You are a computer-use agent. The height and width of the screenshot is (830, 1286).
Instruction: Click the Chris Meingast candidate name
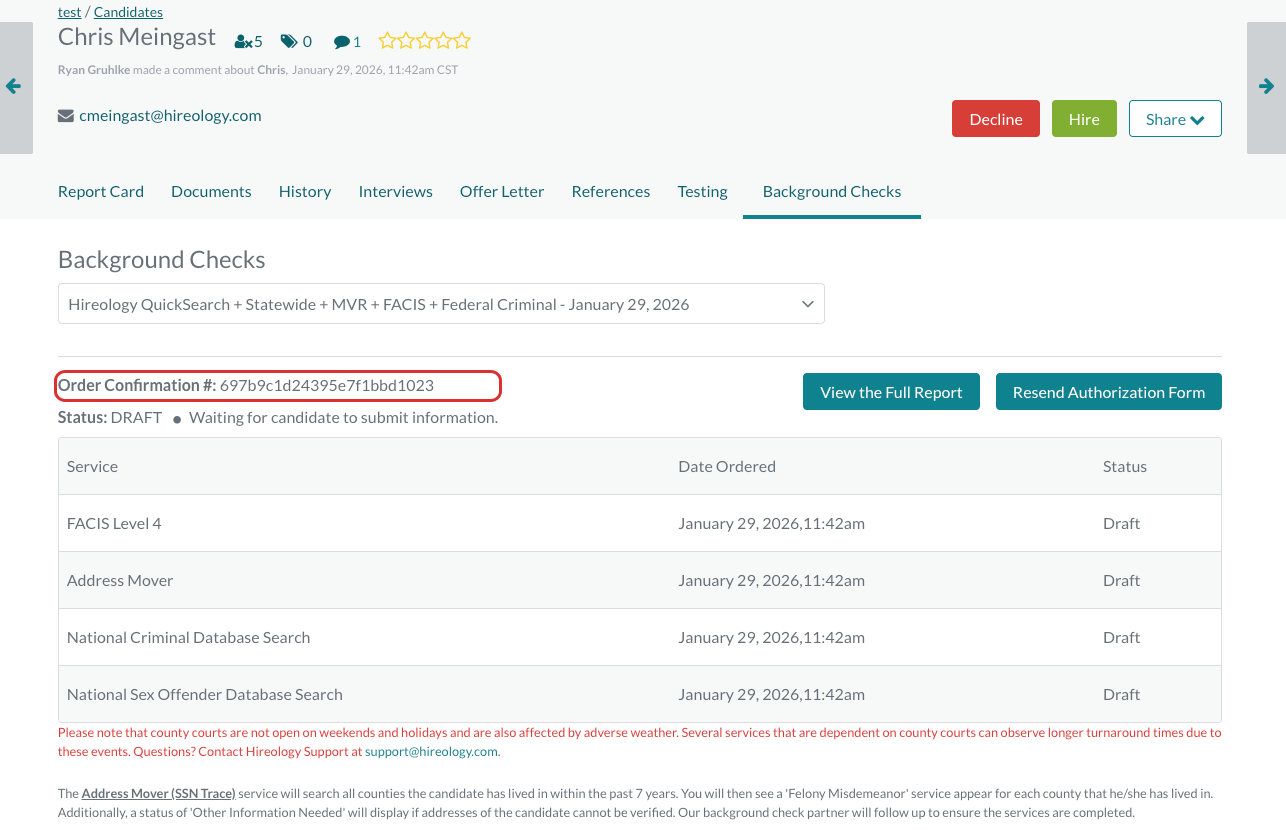tap(137, 37)
